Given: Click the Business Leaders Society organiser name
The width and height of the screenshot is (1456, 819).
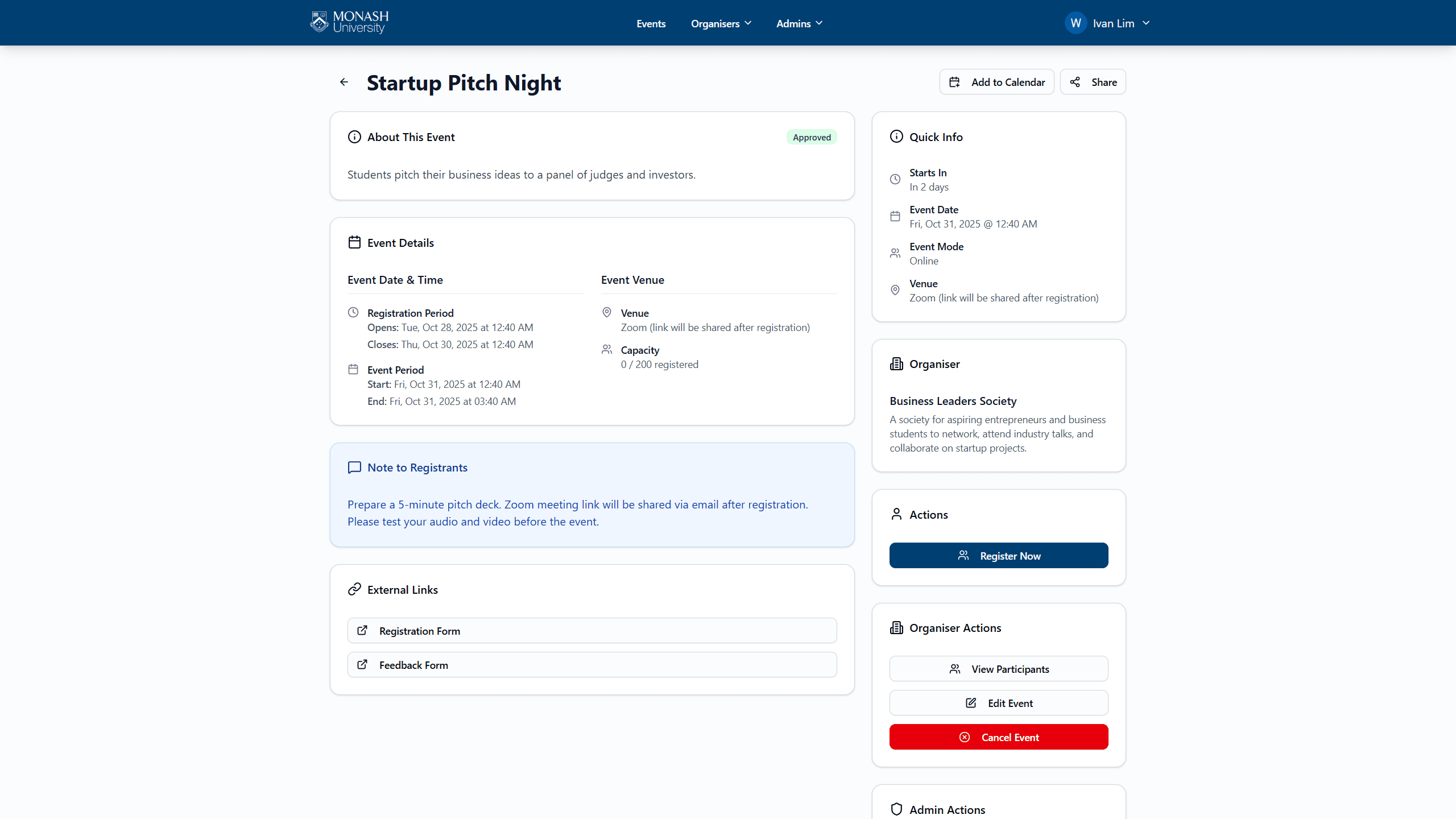Looking at the screenshot, I should [x=953, y=401].
